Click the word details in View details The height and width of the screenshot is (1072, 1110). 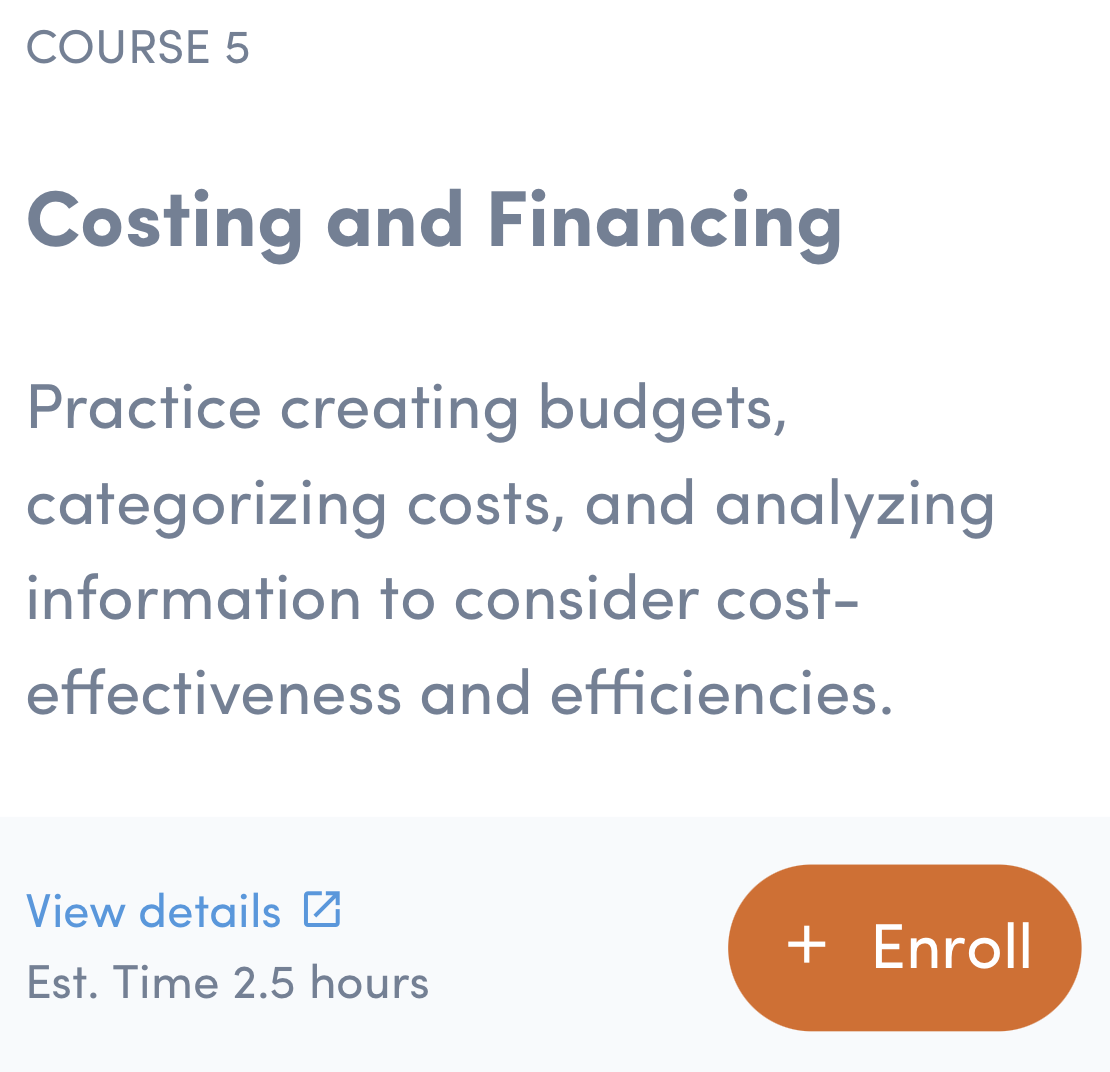[x=210, y=910]
